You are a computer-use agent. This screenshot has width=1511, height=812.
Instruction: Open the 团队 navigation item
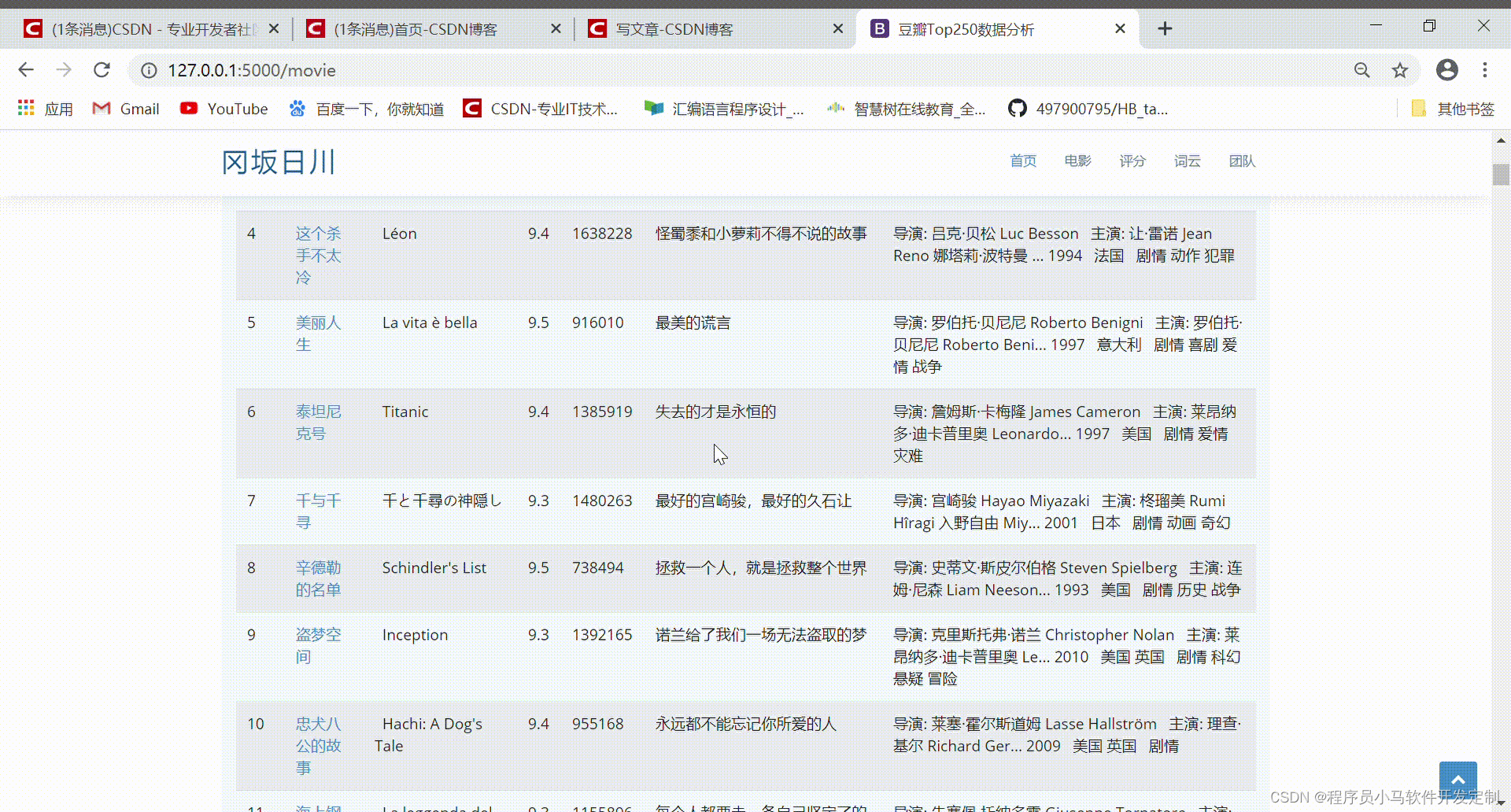click(1242, 161)
